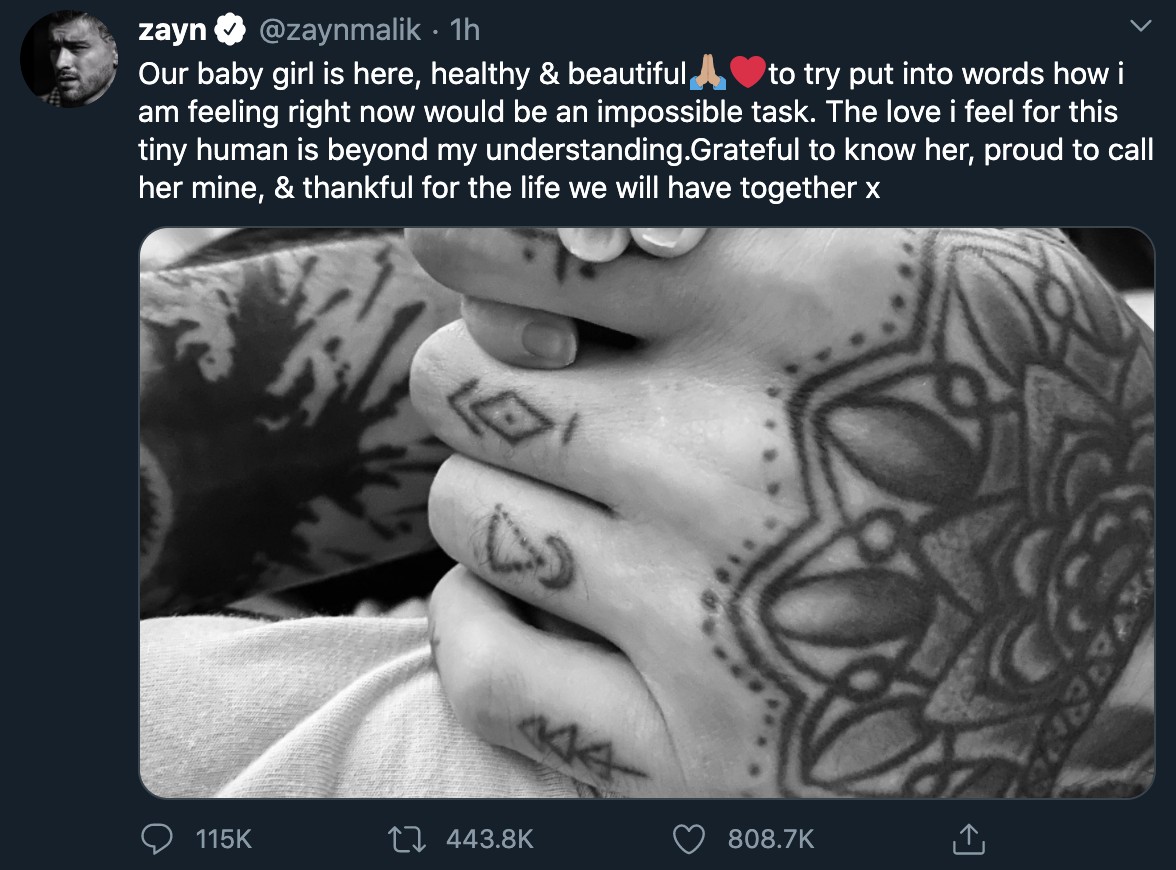This screenshot has width=1176, height=870.
Task: Retweet this tweet using the retweet icon
Action: (x=406, y=838)
